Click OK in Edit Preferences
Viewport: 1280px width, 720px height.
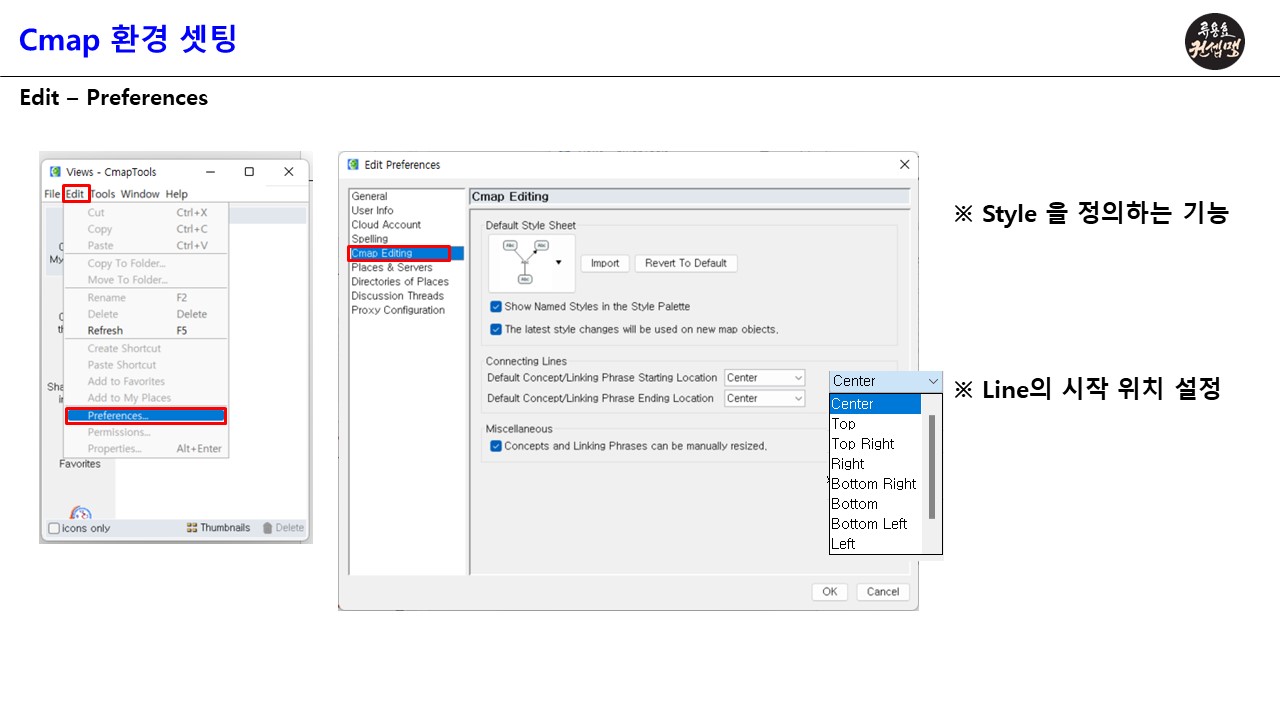(x=830, y=592)
